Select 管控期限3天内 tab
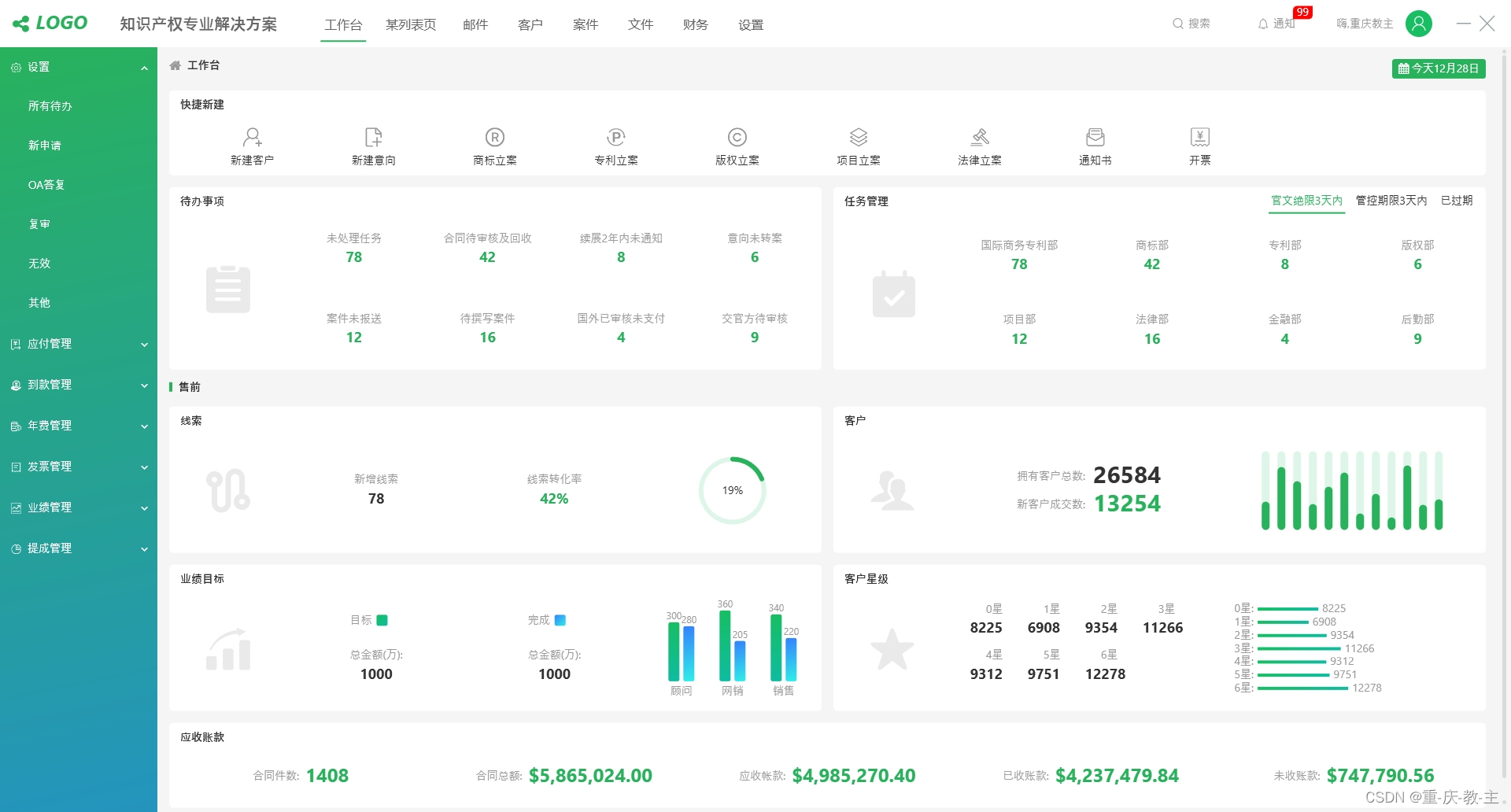 (x=1391, y=201)
